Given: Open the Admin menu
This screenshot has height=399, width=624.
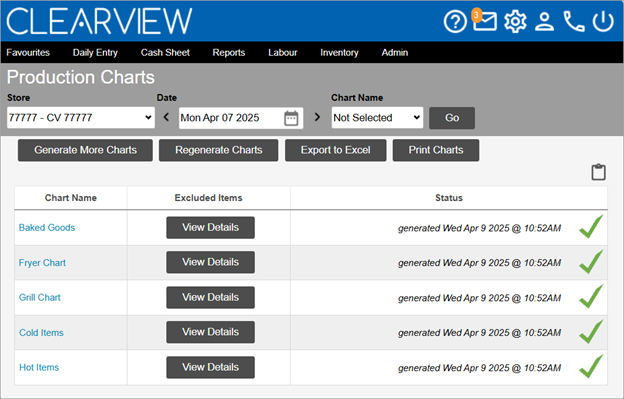Looking at the screenshot, I should click(395, 53).
